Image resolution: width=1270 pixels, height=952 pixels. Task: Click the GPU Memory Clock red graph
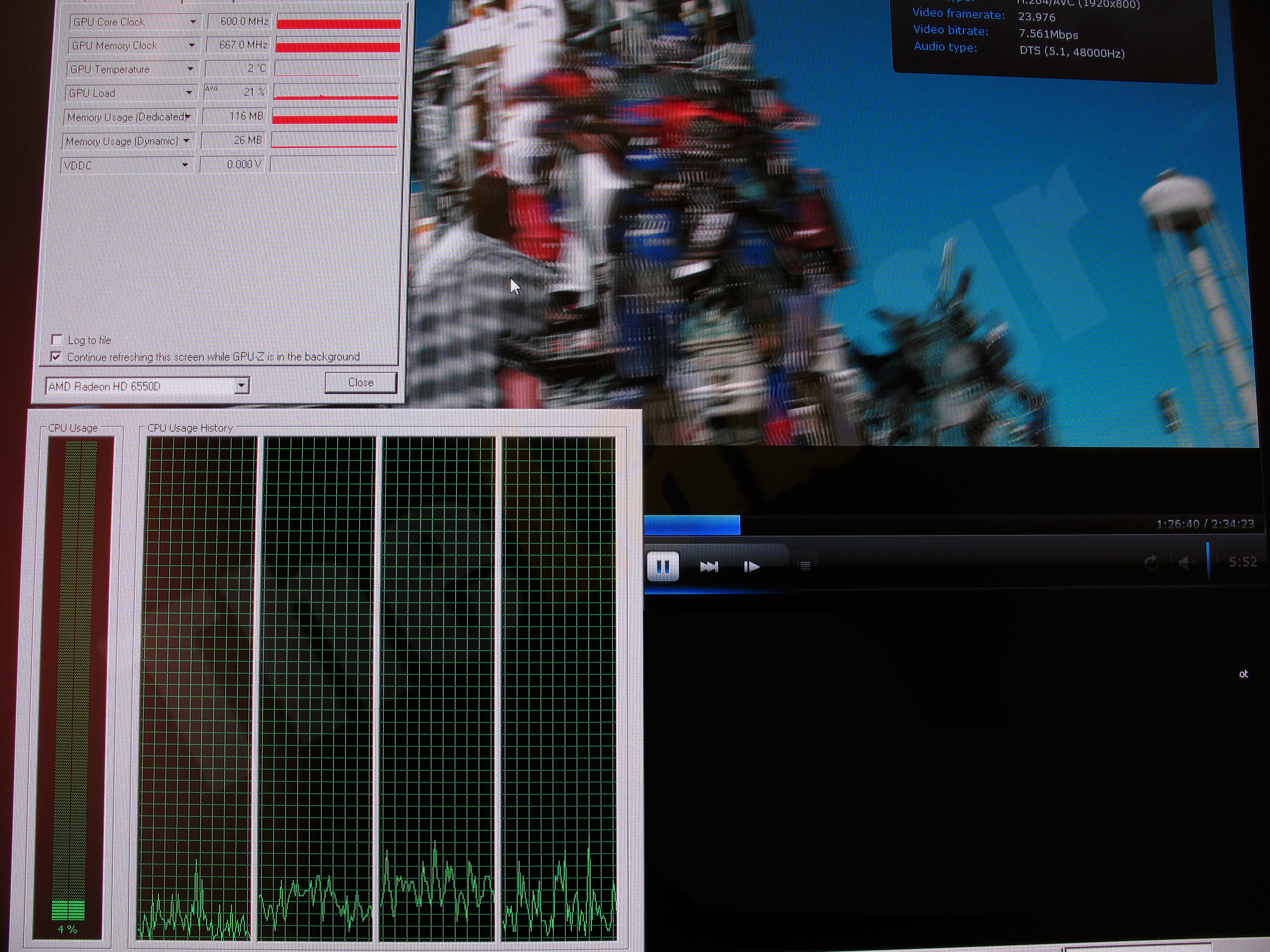click(338, 45)
